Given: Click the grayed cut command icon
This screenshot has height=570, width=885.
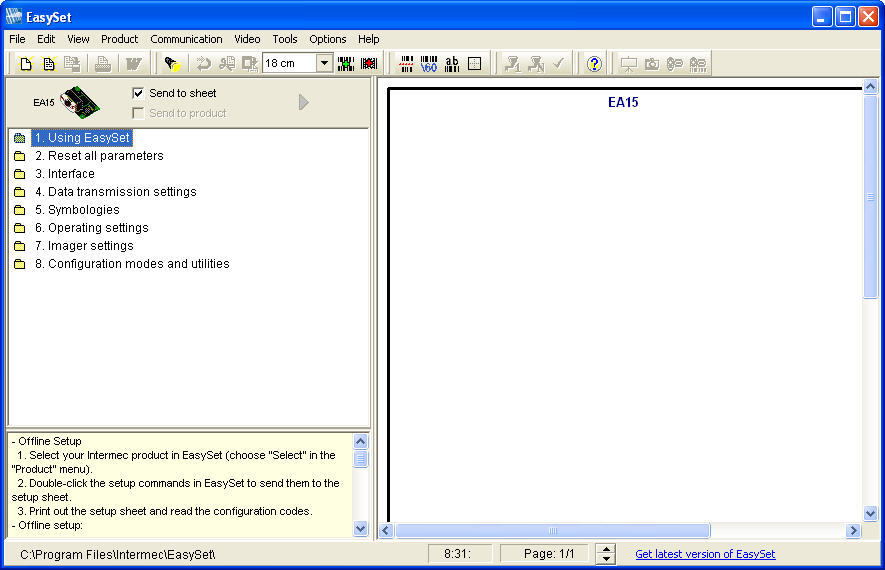Looking at the screenshot, I should [227, 63].
